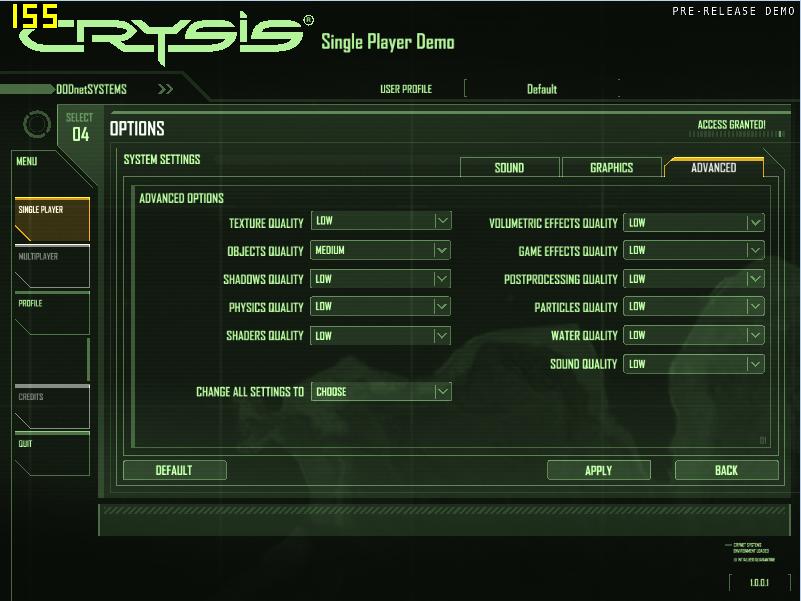Open the Objects Quality dropdown
The height and width of the screenshot is (601, 801).
pyautogui.click(x=381, y=250)
